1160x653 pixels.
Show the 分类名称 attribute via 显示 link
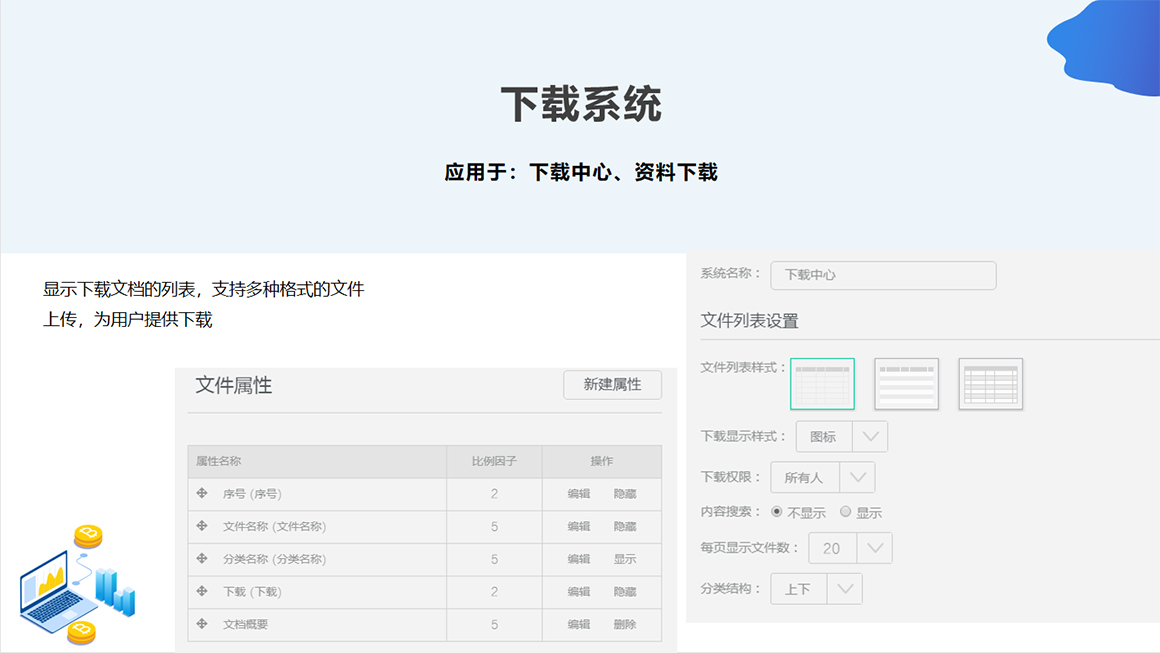coord(625,559)
